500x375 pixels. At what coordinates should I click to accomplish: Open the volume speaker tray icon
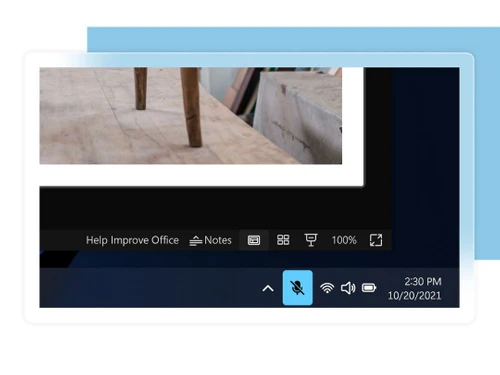click(x=348, y=288)
